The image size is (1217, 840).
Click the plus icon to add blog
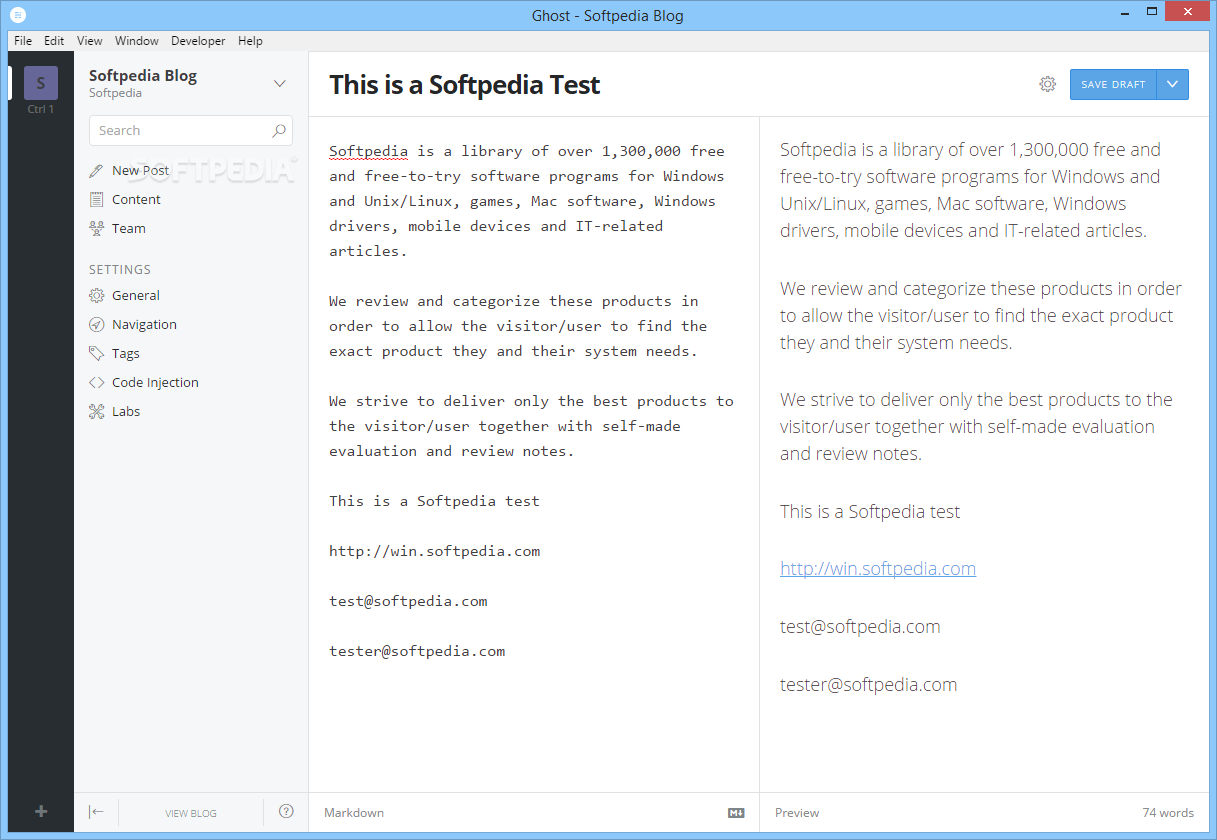pos(41,811)
